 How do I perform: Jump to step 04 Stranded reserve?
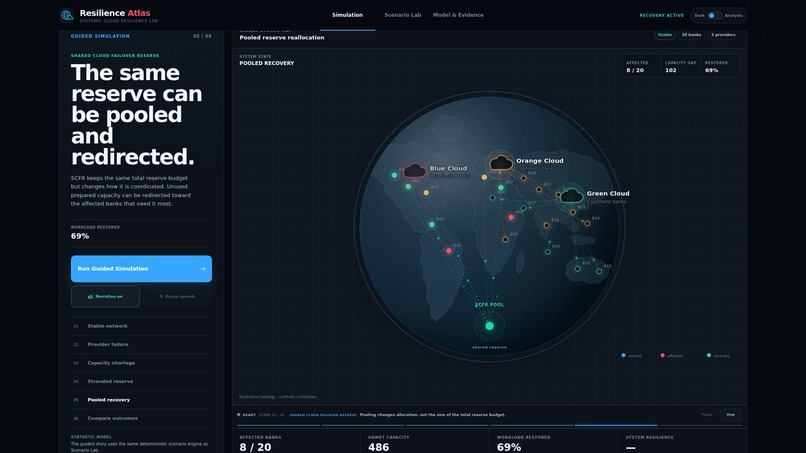click(x=141, y=382)
